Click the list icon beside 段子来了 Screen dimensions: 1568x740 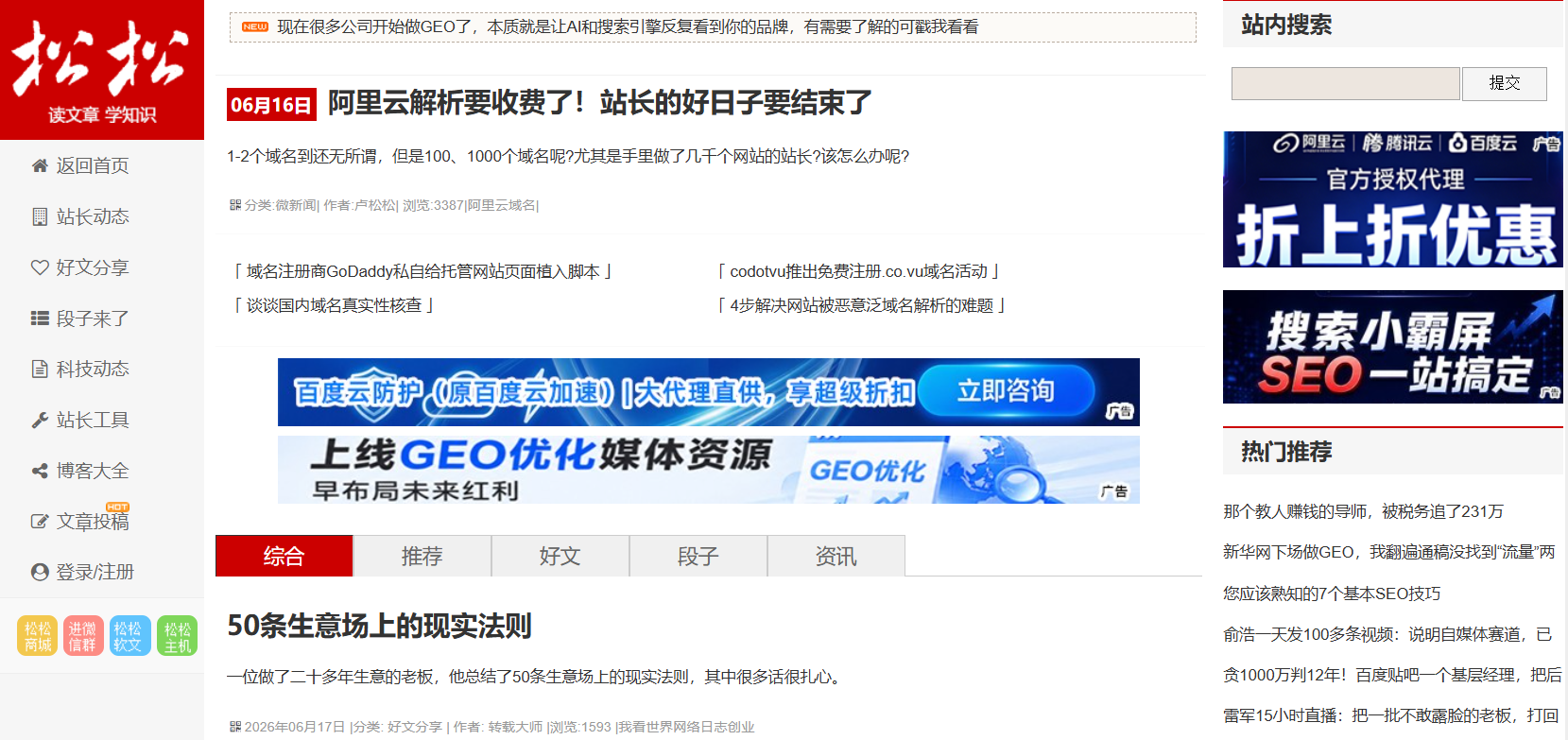40,318
